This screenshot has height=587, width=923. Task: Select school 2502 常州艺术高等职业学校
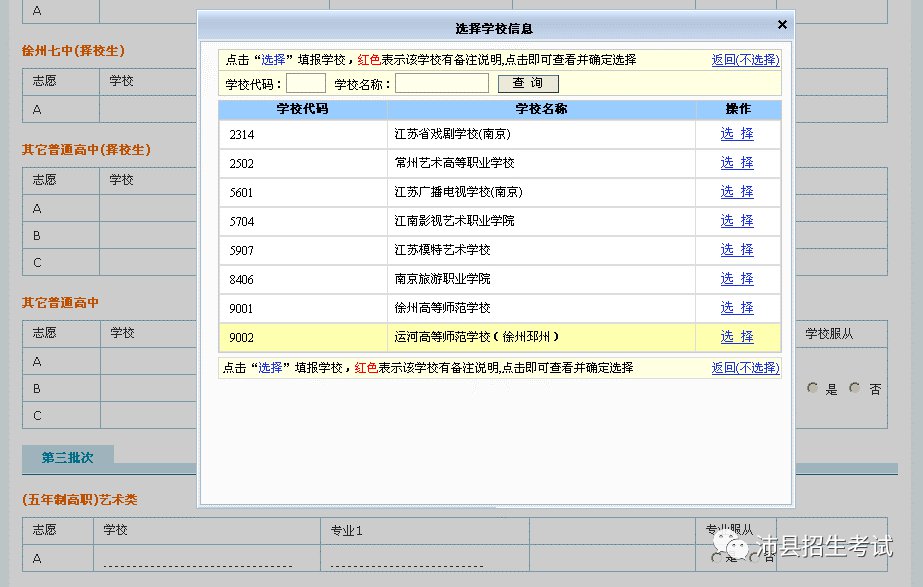737,163
